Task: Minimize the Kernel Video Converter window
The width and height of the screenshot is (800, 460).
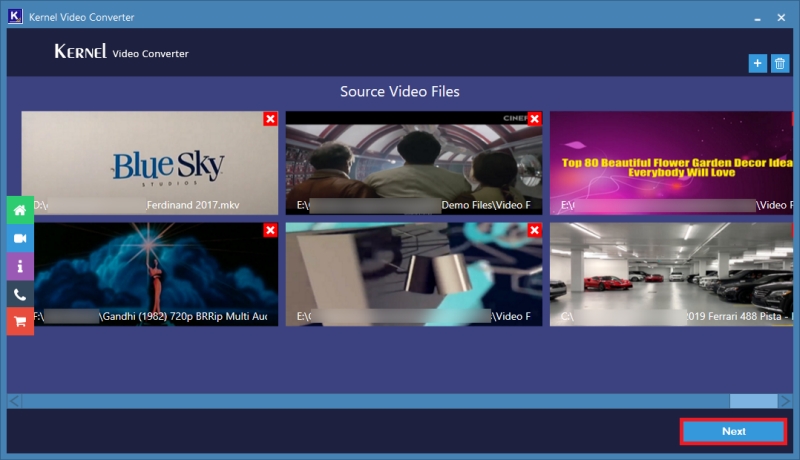Action: coord(758,18)
